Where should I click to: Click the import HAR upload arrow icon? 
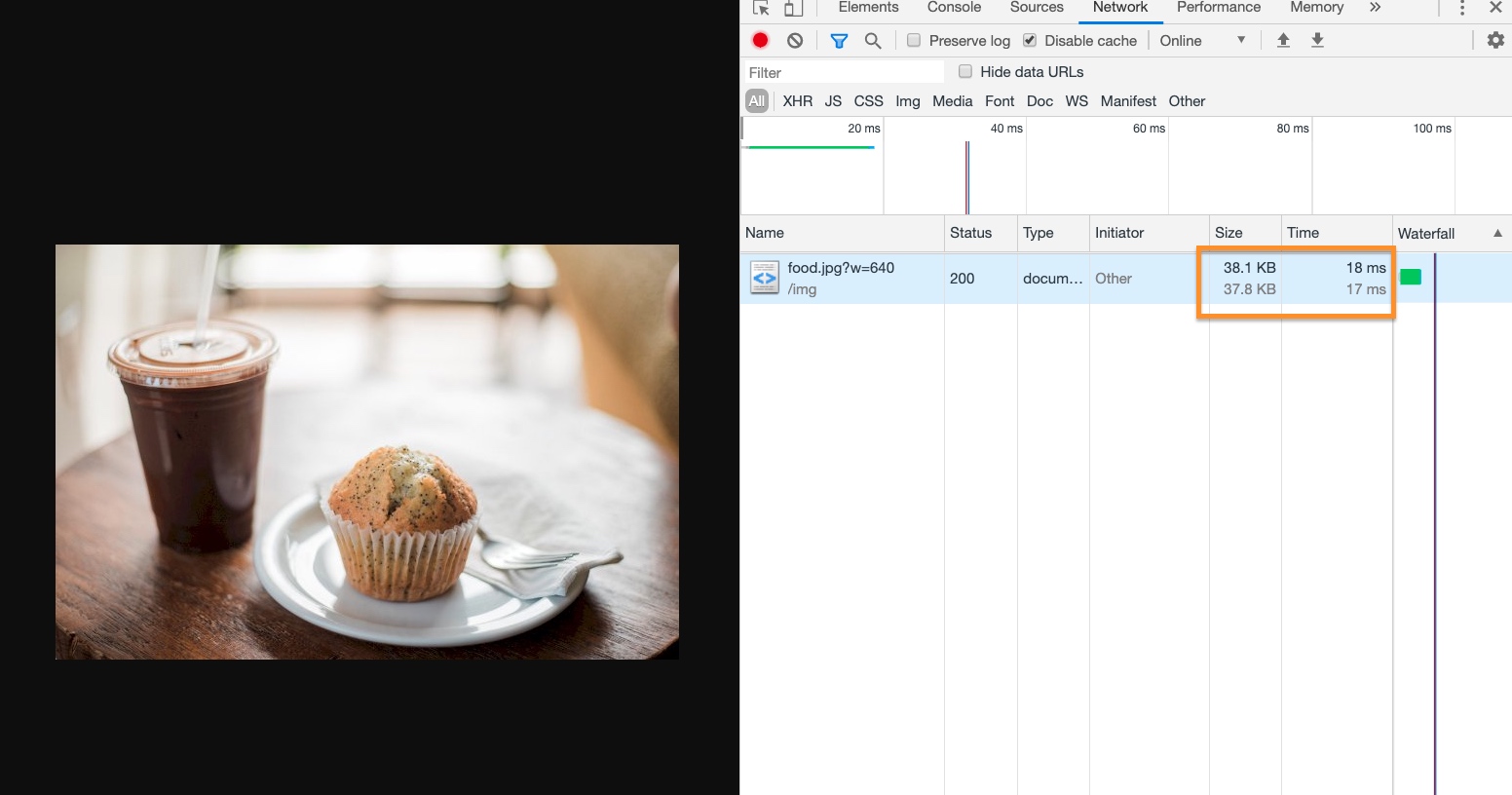[1283, 40]
